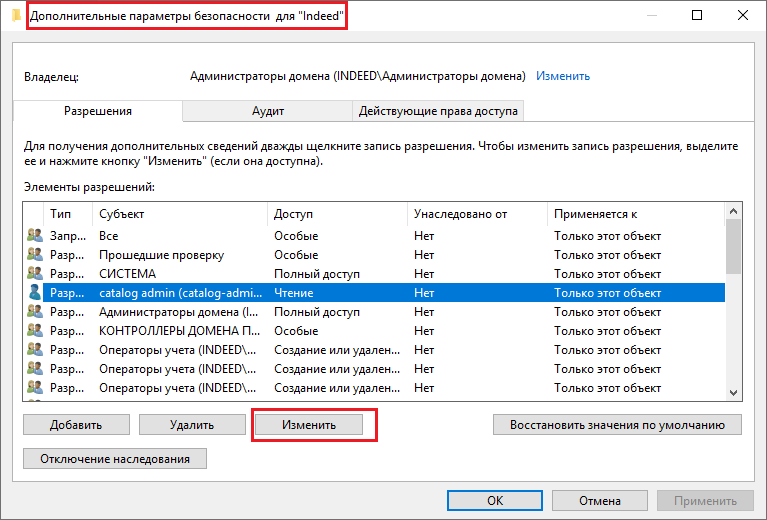The width and height of the screenshot is (767, 520).
Task: Confirm the dialog with OK button
Action: (494, 500)
